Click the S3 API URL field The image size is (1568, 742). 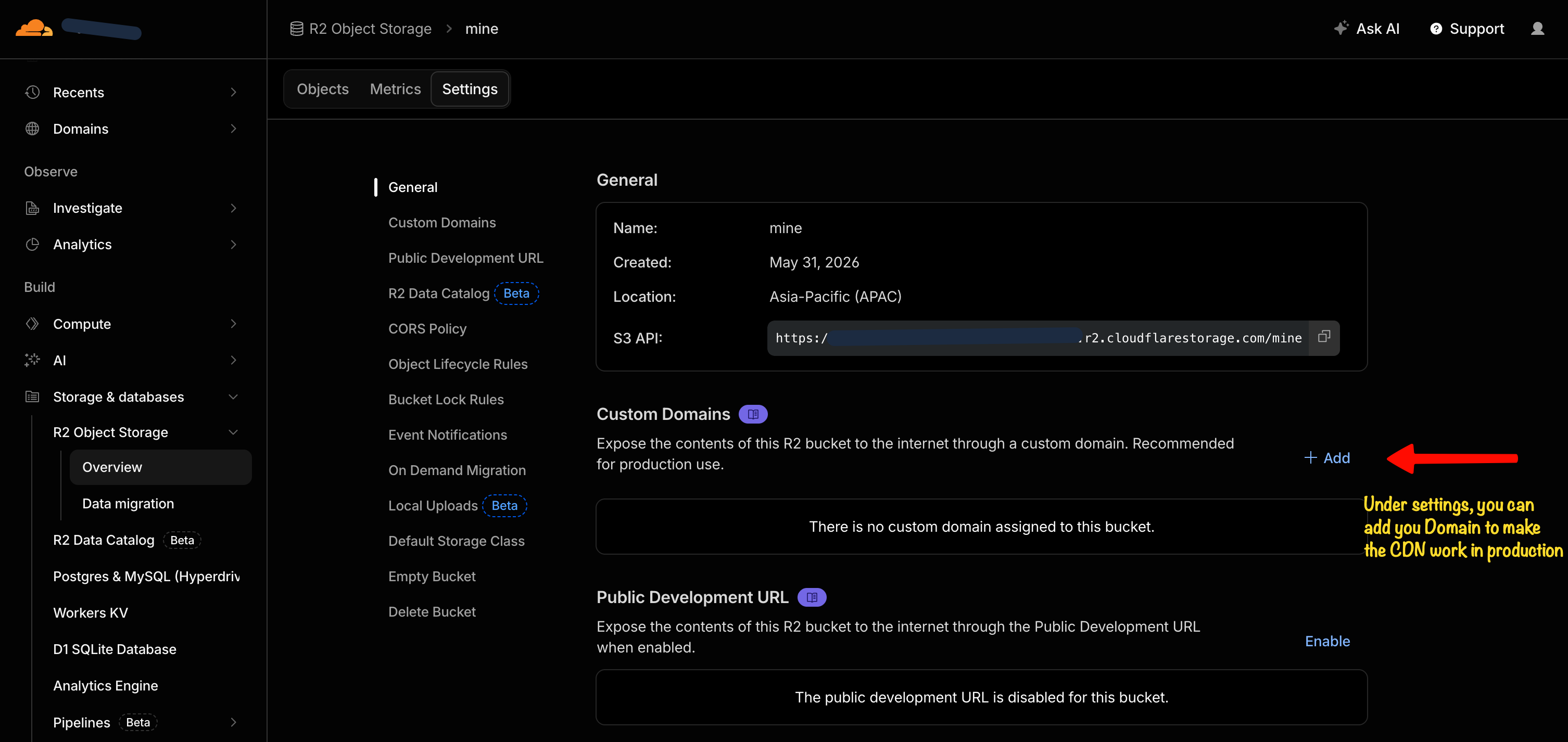tap(1038, 338)
